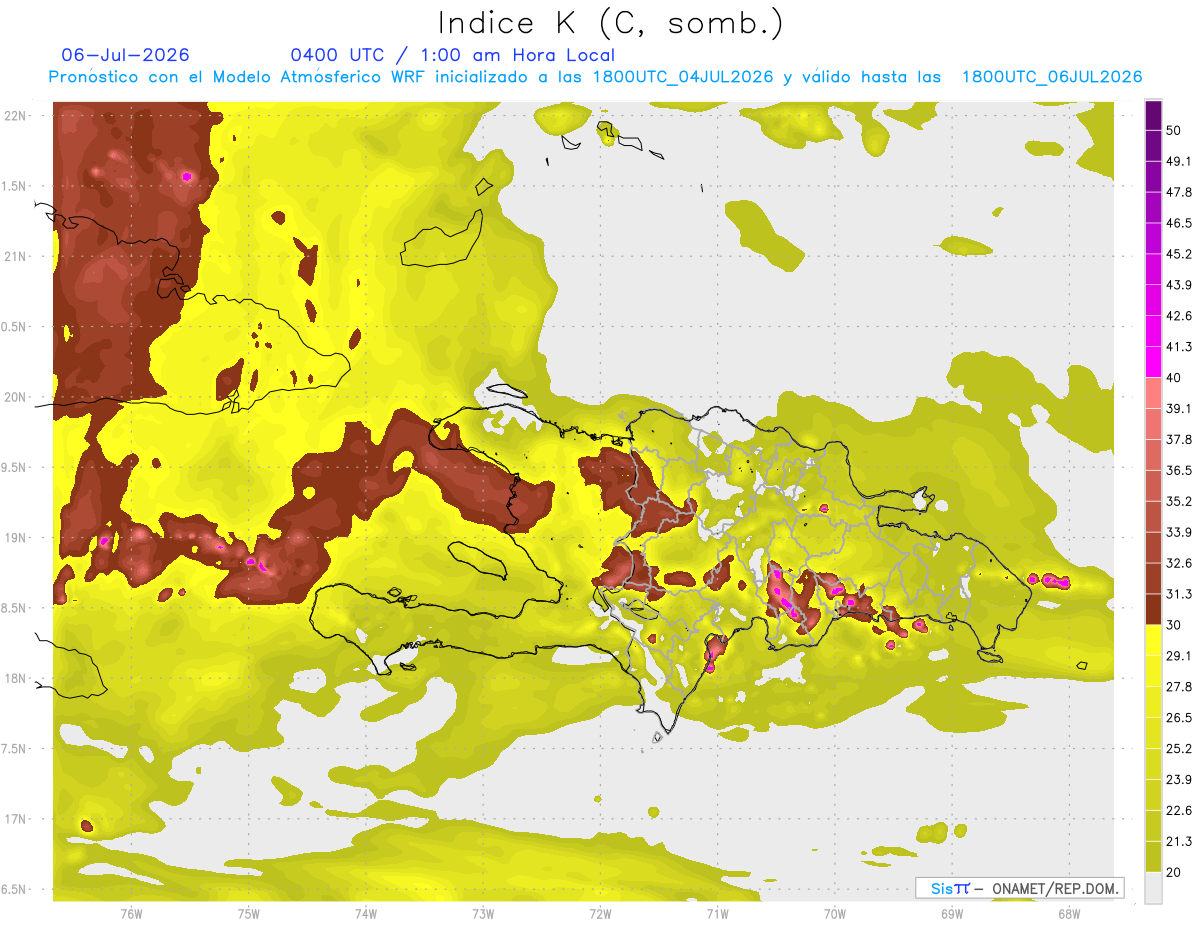Click the colorbar label "42.6"

1179,316
